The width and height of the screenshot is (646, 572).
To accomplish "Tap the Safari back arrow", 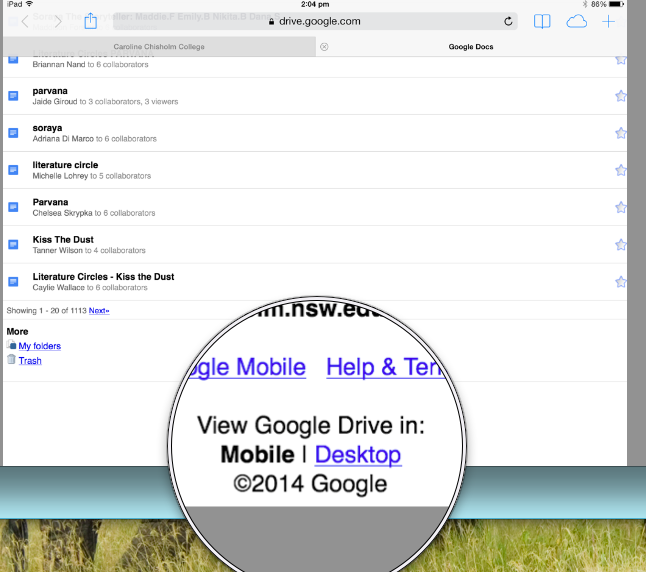I will [x=25, y=21].
